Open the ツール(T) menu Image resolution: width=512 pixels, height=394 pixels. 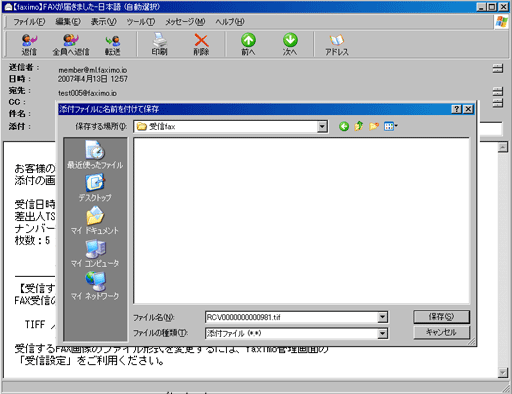[x=141, y=22]
